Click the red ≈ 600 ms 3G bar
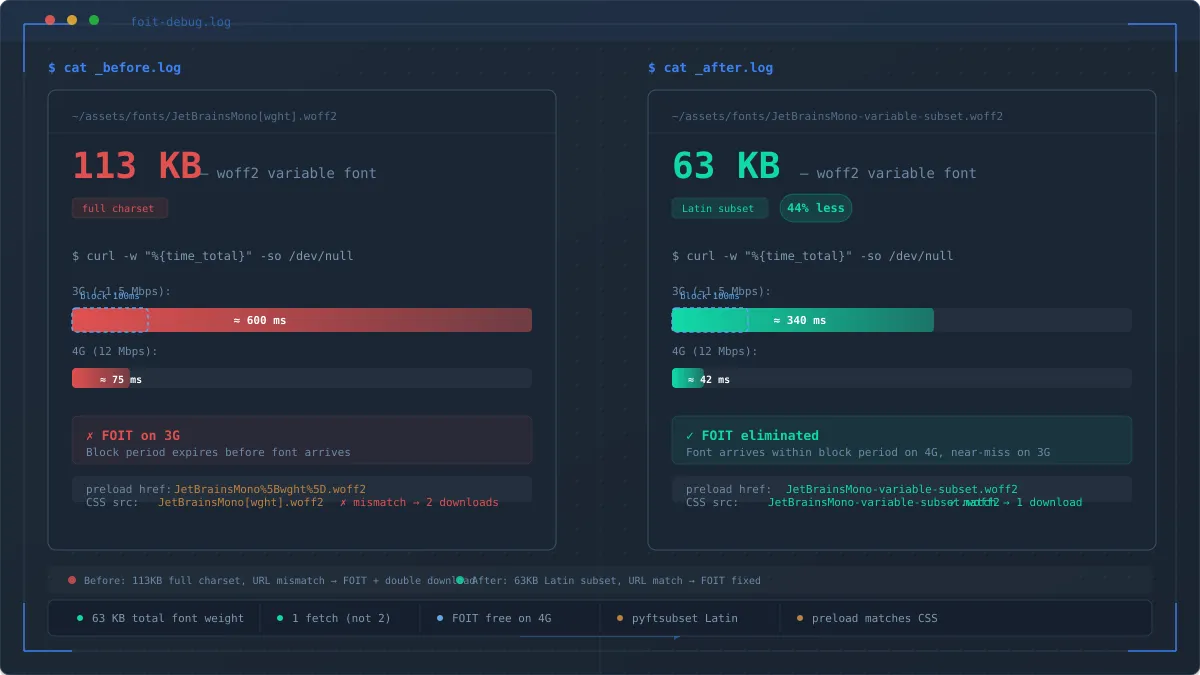The height and width of the screenshot is (675, 1200). 302,320
